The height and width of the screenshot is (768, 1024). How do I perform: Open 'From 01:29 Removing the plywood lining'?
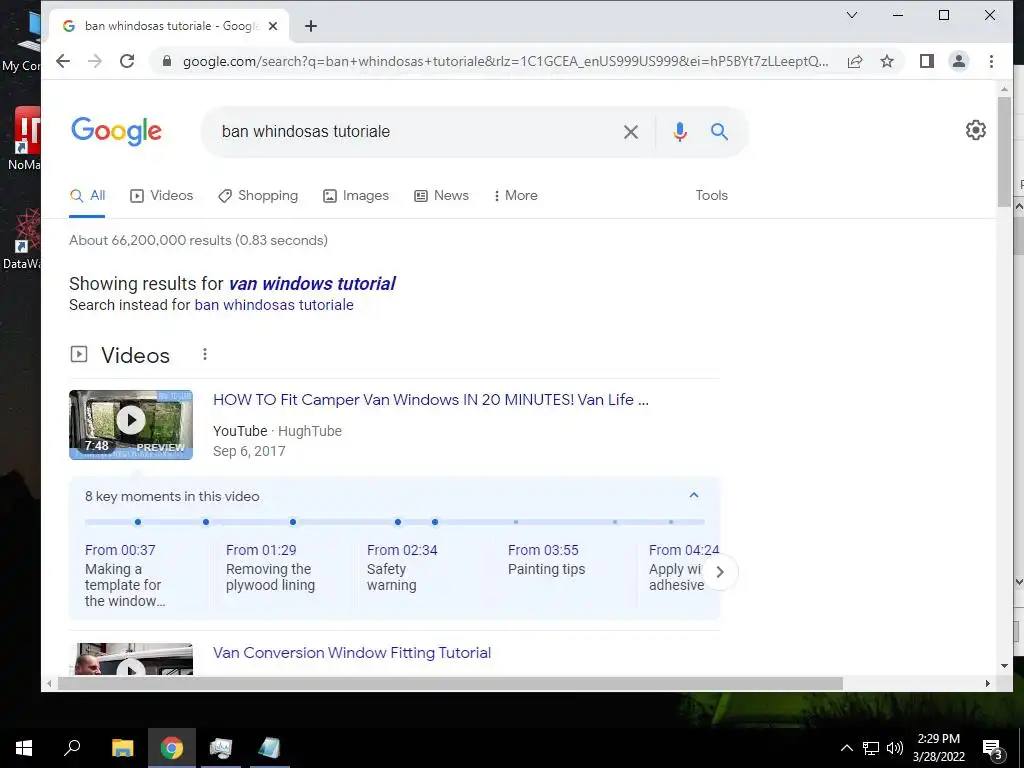tap(270, 568)
